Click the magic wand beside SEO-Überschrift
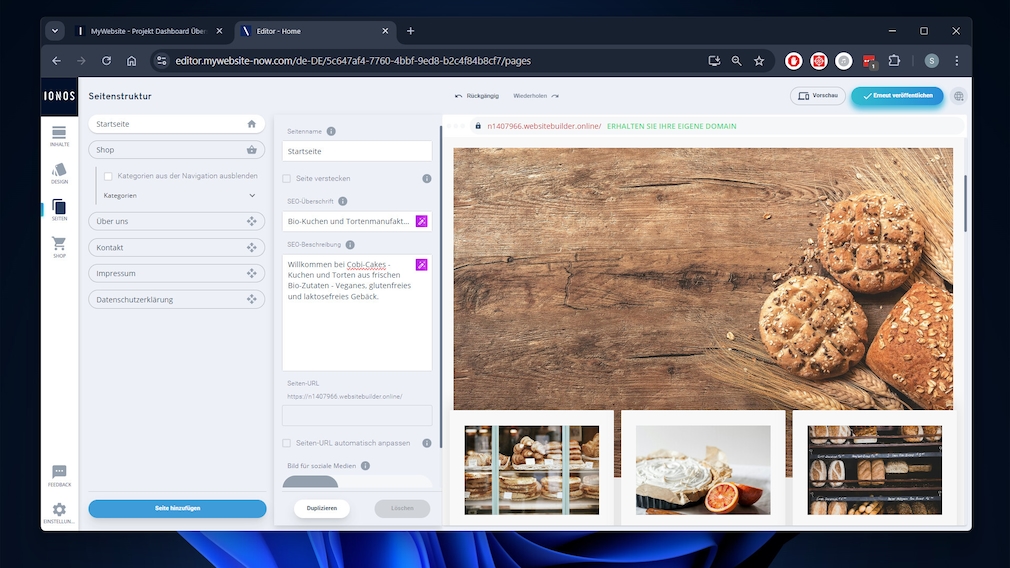The height and width of the screenshot is (568, 1010). 421,221
